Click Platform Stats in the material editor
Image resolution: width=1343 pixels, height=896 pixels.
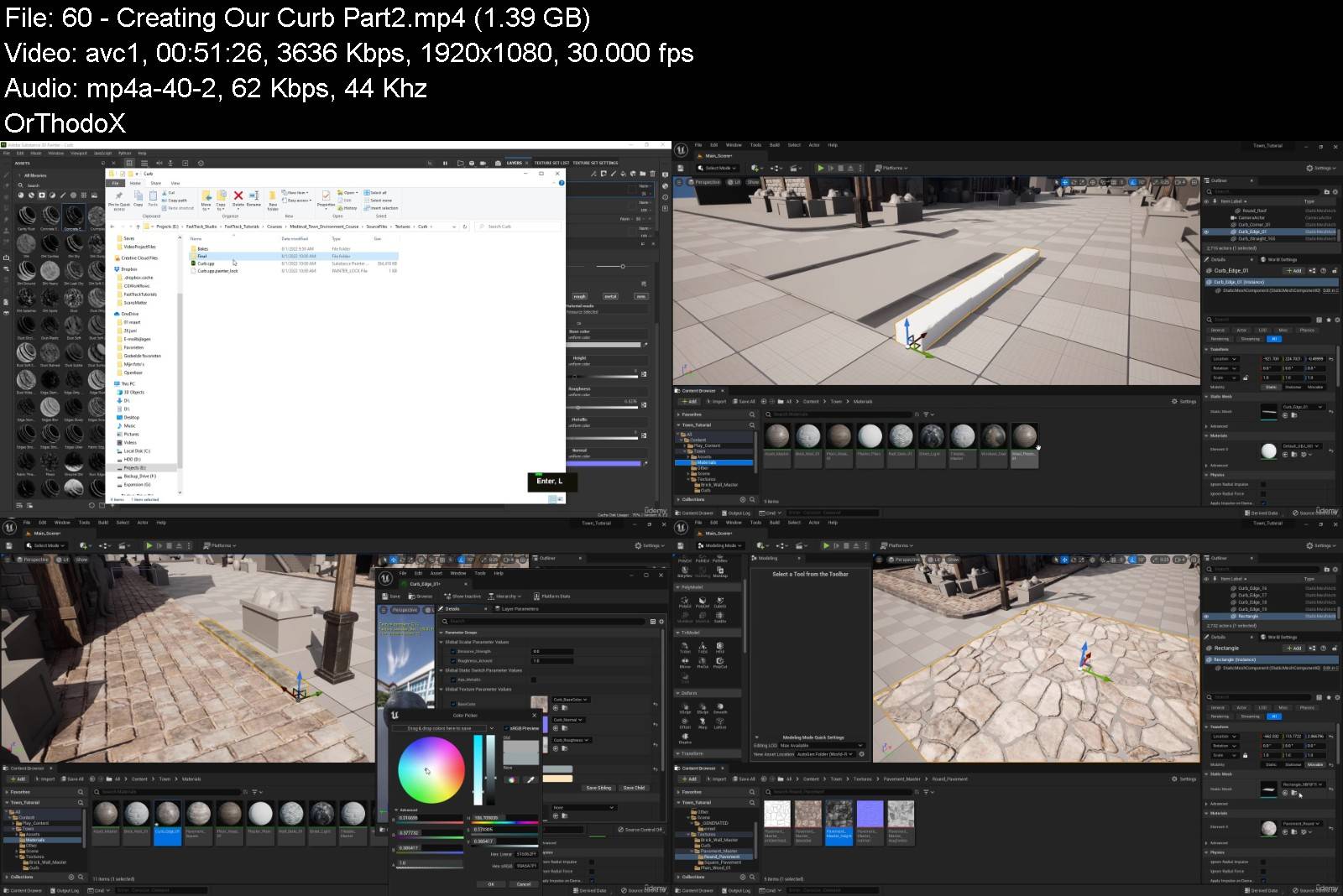(x=551, y=596)
